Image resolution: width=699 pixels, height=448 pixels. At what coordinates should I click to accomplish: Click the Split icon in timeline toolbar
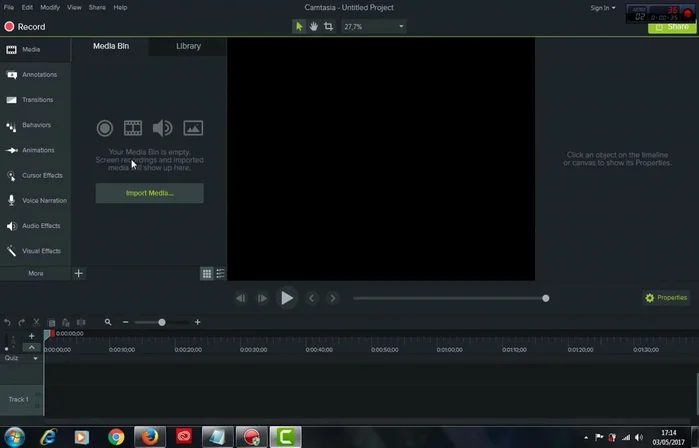click(x=81, y=322)
